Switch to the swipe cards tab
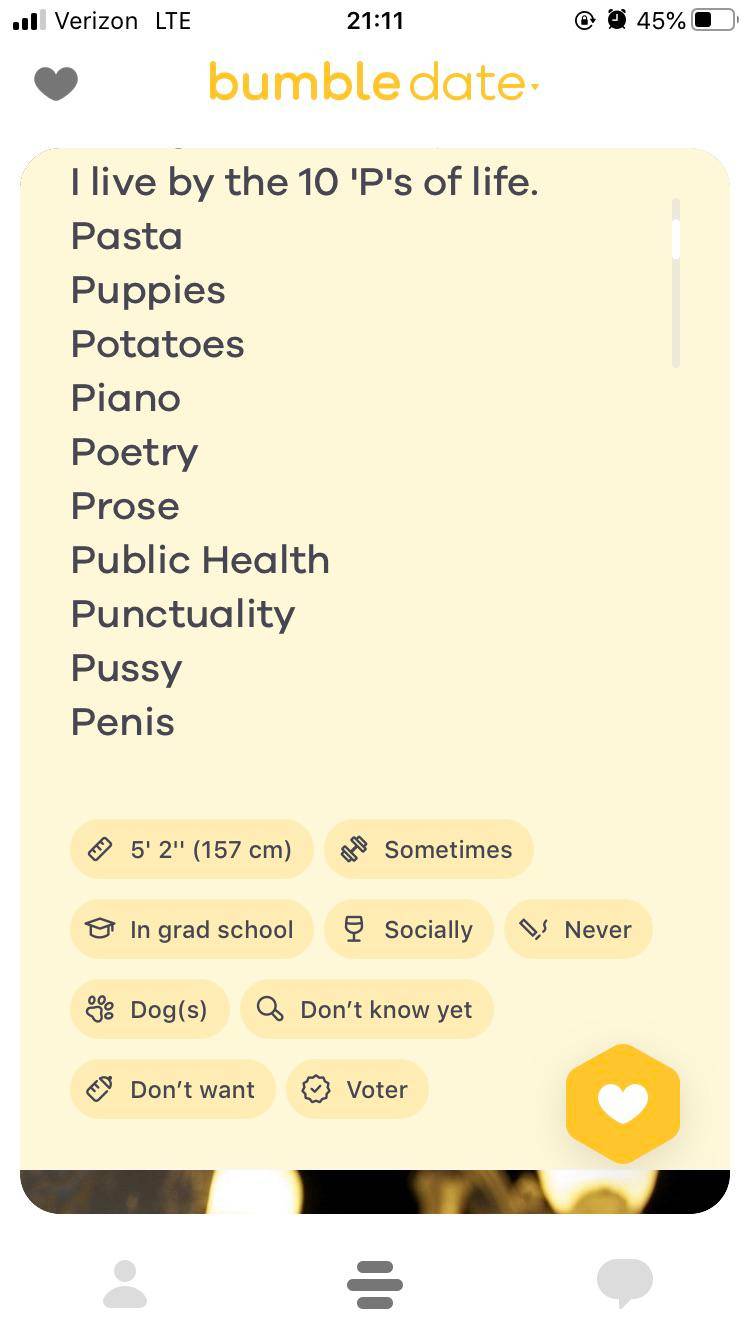Screen dimensions: 750x1334 click(375, 1284)
